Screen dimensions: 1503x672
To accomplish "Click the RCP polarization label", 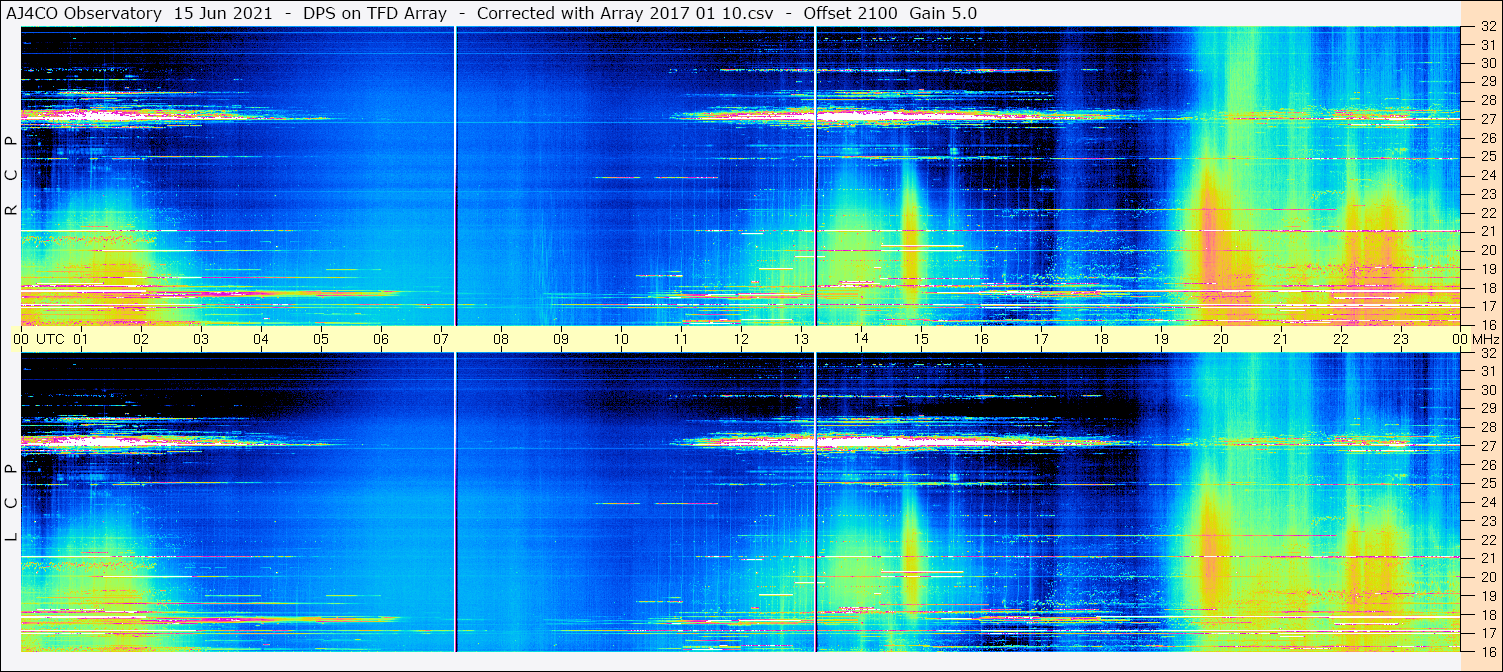I will pyautogui.click(x=11, y=177).
